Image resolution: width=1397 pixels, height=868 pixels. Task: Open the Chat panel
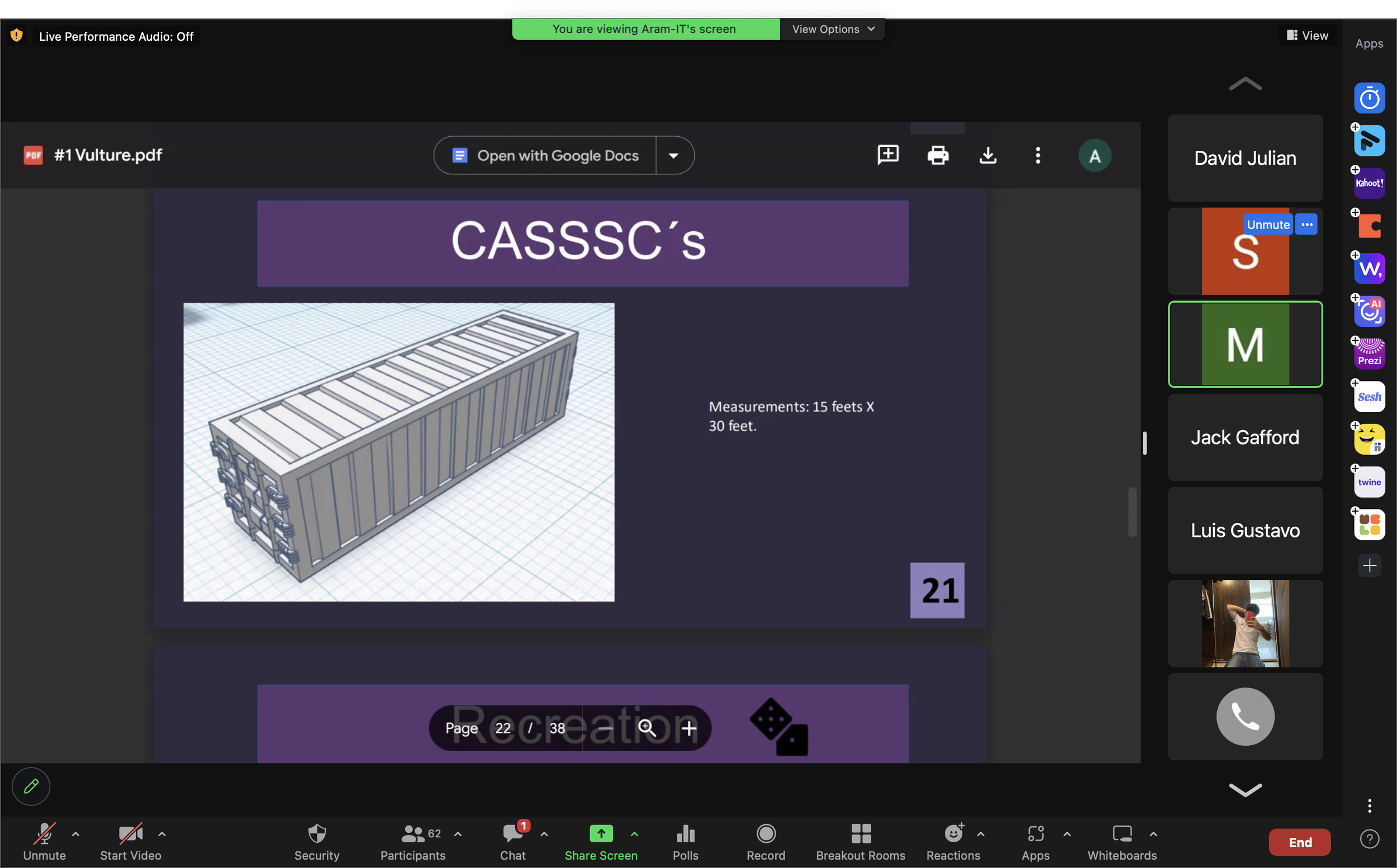pyautogui.click(x=512, y=842)
